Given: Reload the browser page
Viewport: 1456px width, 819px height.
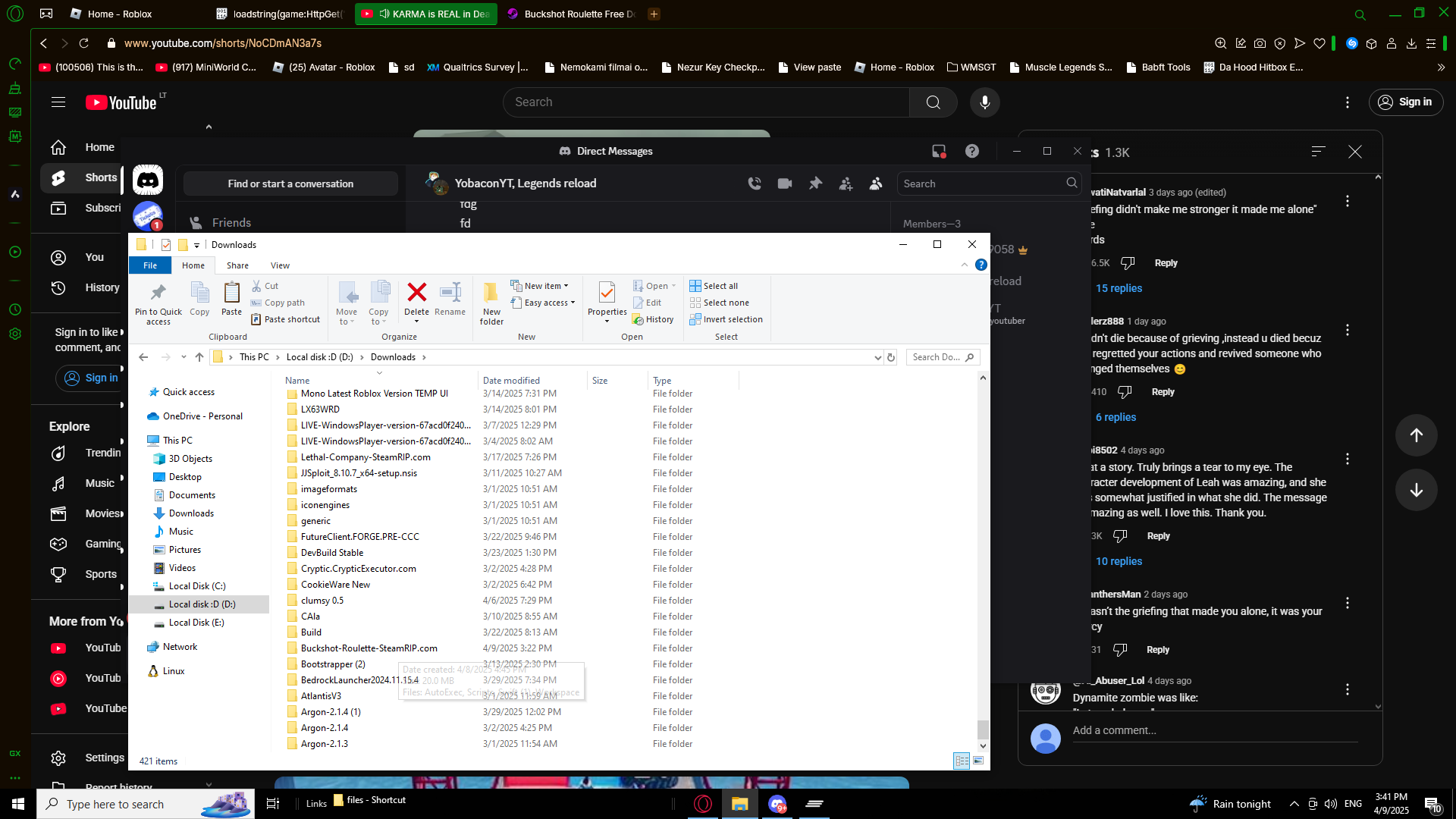Looking at the screenshot, I should point(84,43).
